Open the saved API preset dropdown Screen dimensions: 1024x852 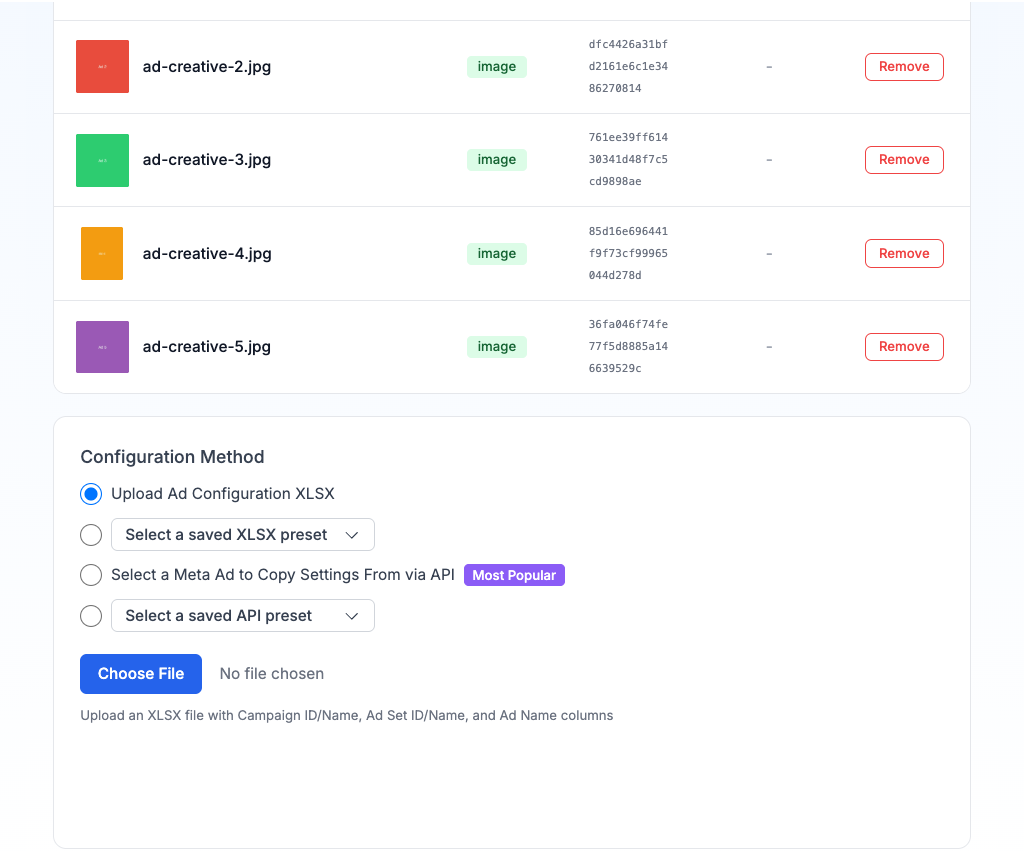pyautogui.click(x=242, y=616)
